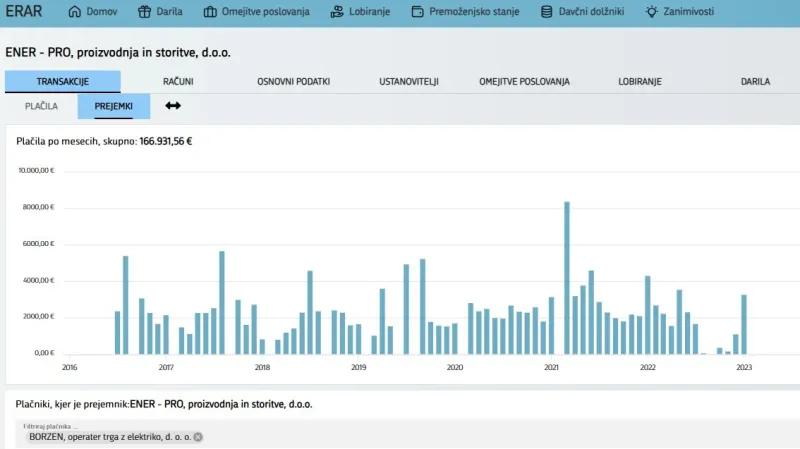Click the Davčni dolžniki database icon

coord(546,11)
